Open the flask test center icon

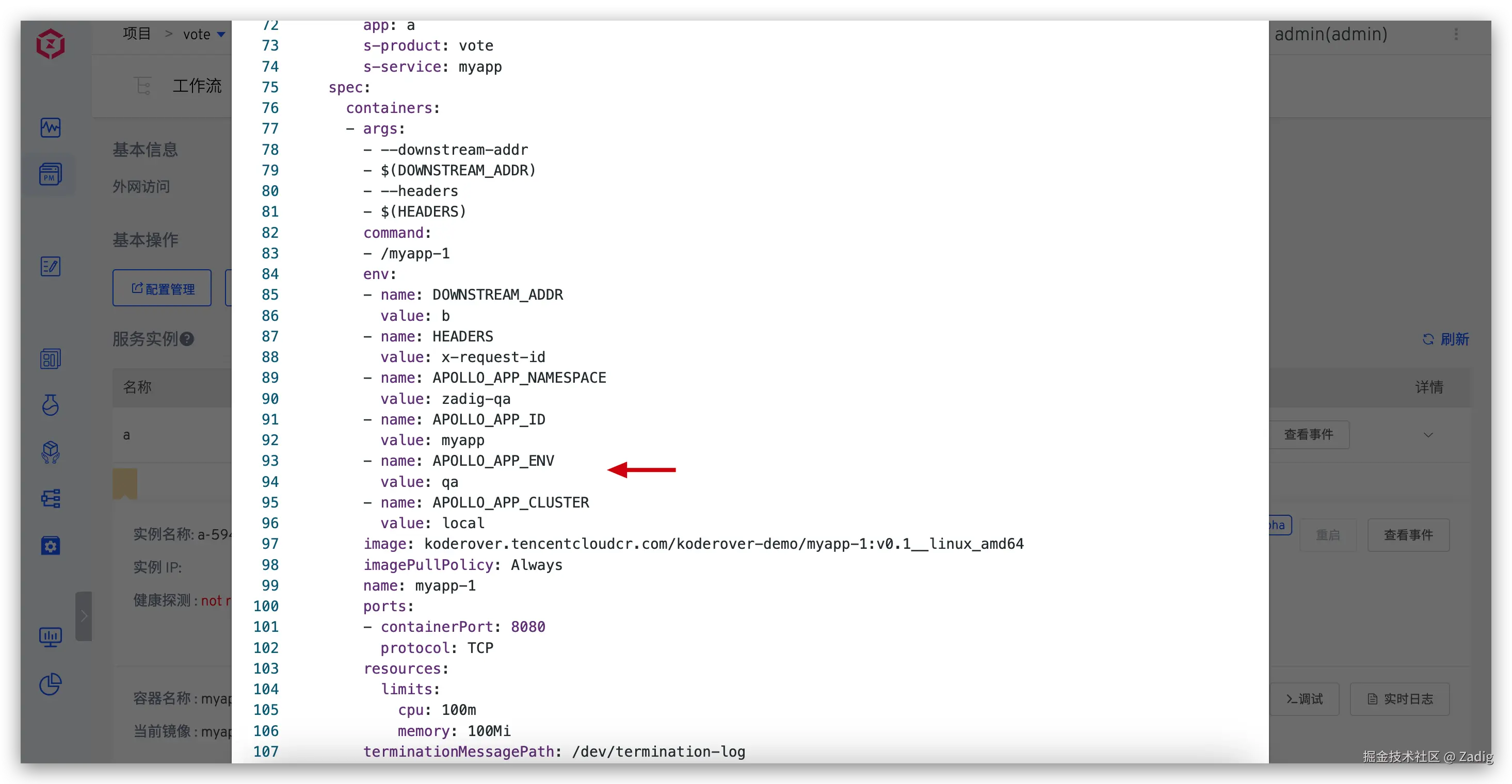click(51, 405)
